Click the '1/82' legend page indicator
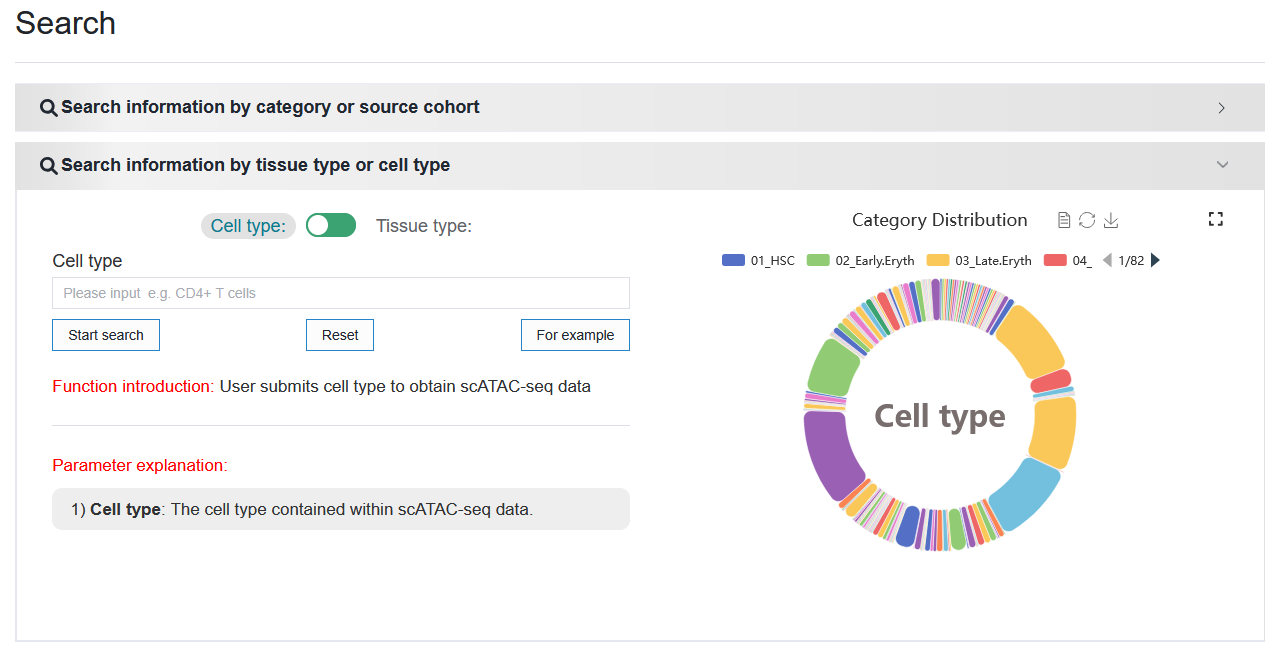 point(1131,260)
